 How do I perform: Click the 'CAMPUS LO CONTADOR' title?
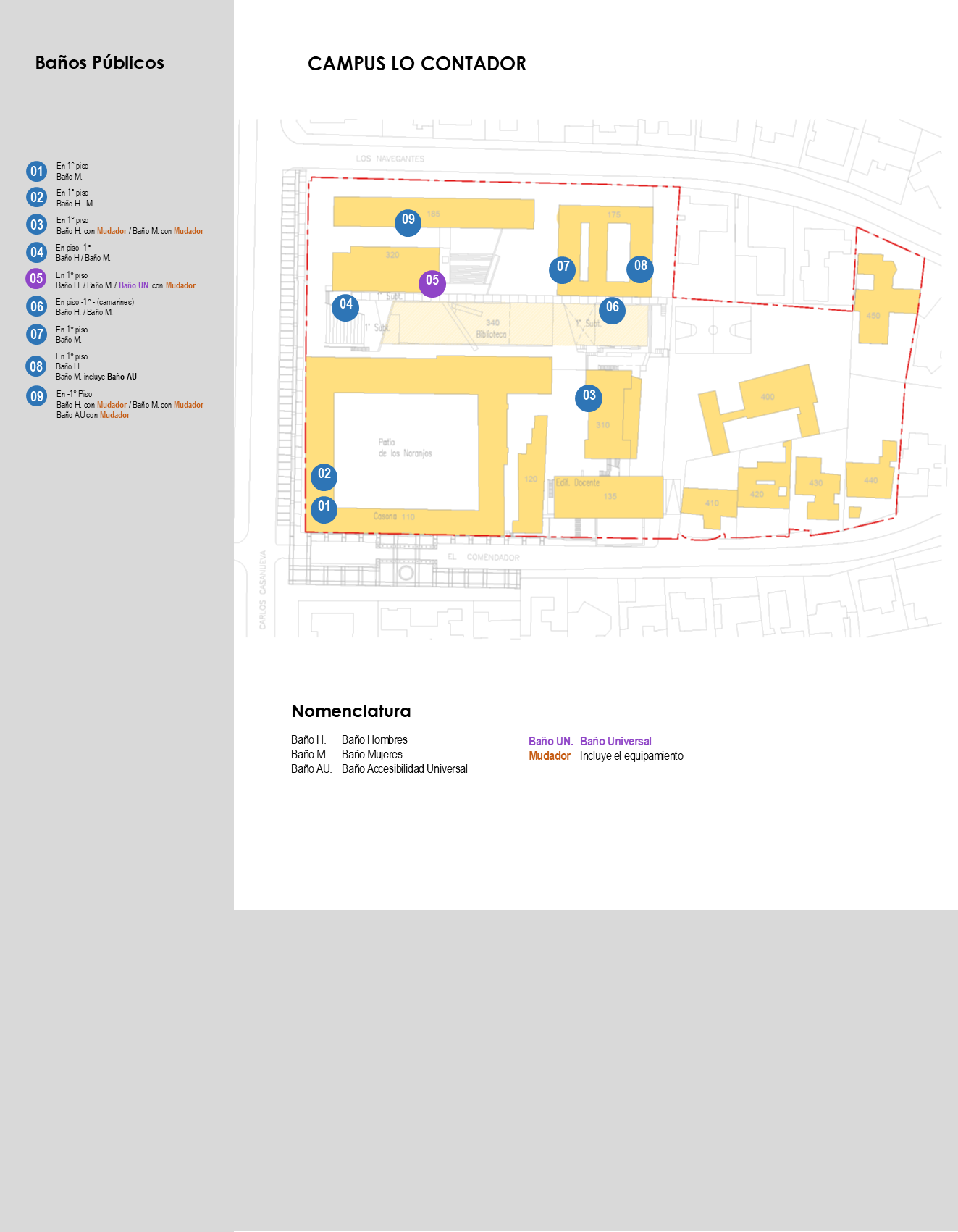(x=416, y=64)
